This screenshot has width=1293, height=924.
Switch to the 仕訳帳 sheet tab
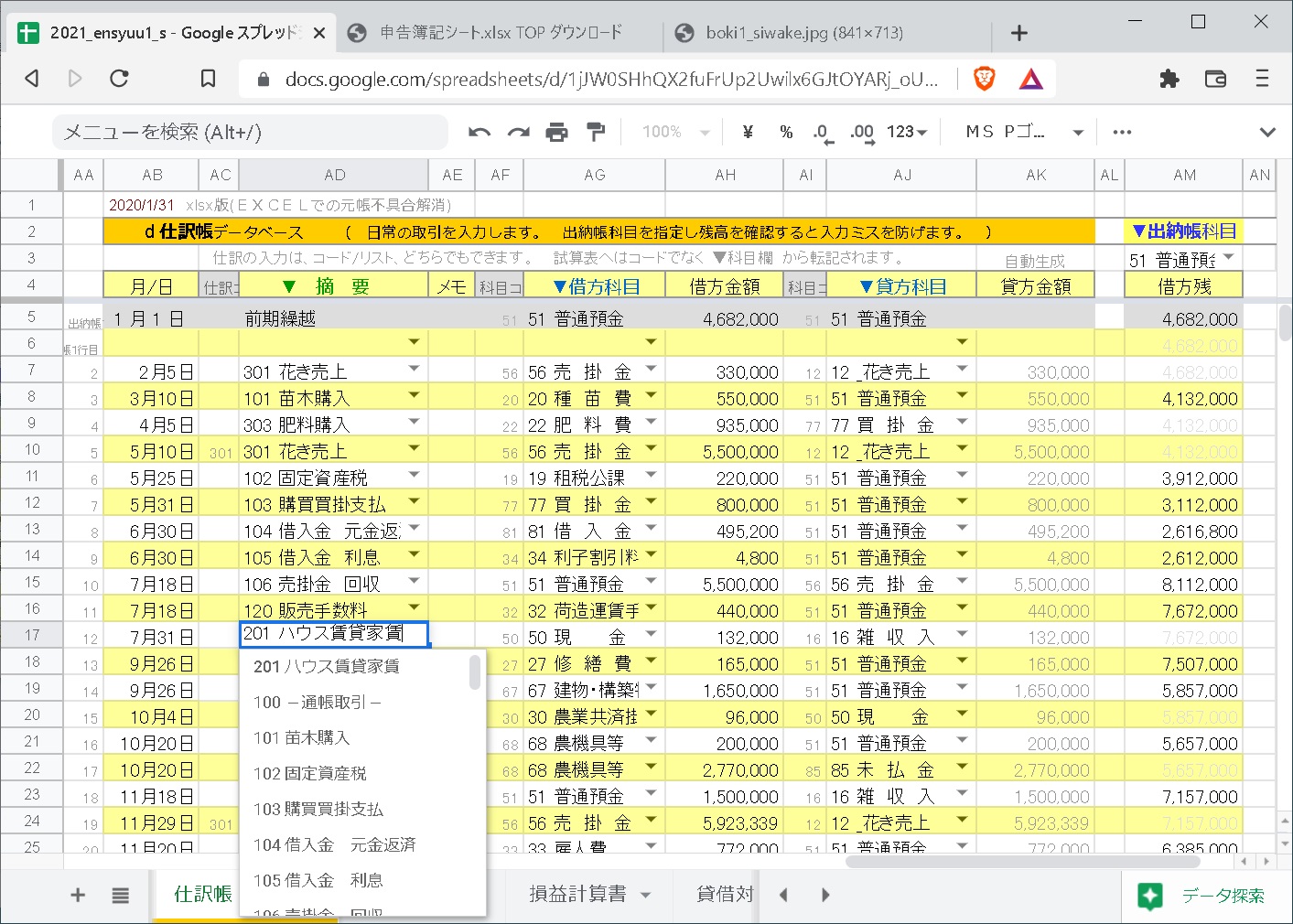pos(202,895)
